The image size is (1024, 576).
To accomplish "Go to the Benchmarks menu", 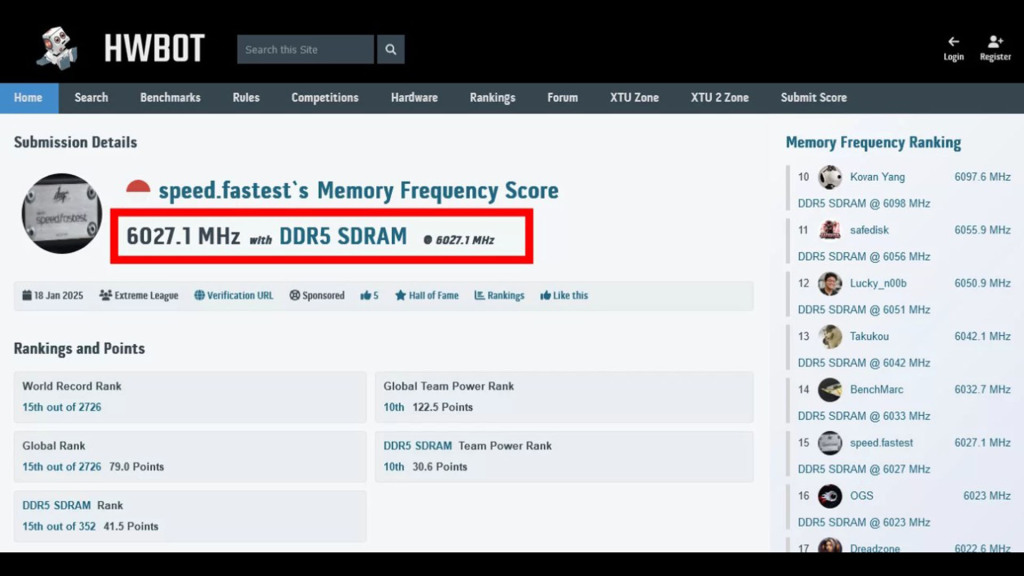I will [x=170, y=98].
